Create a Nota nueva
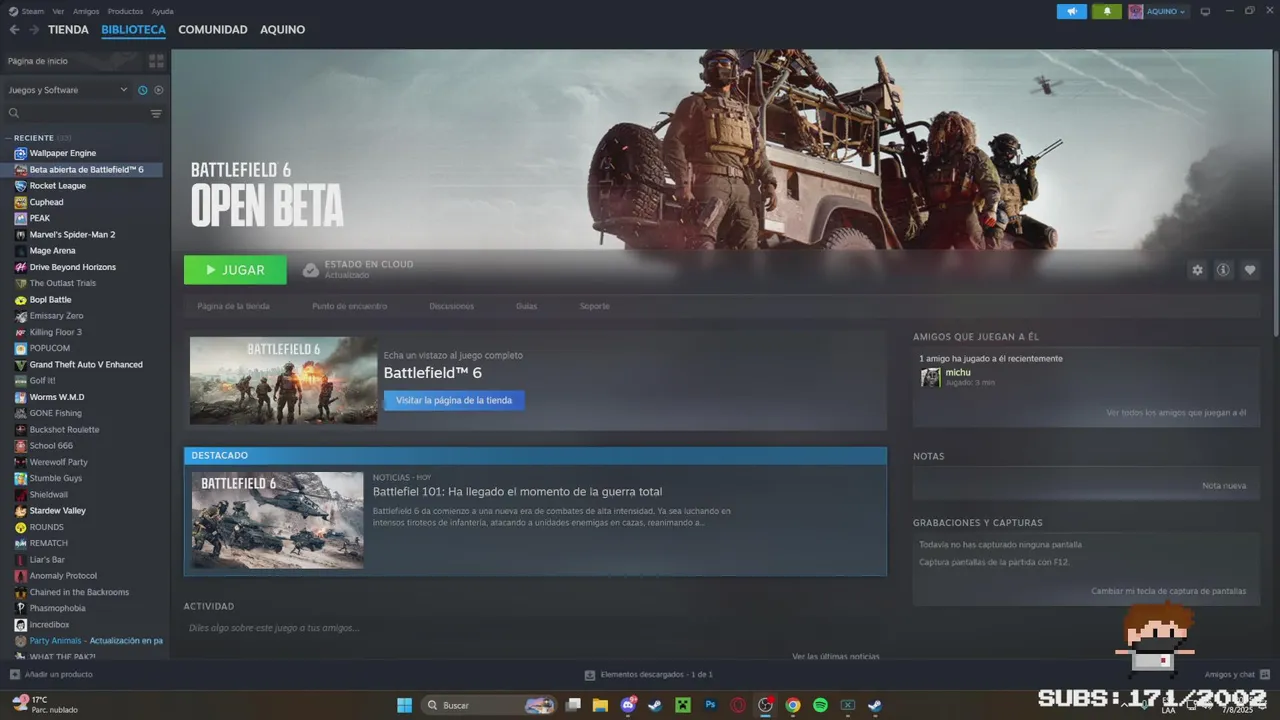1280x720 pixels. (x=1224, y=486)
